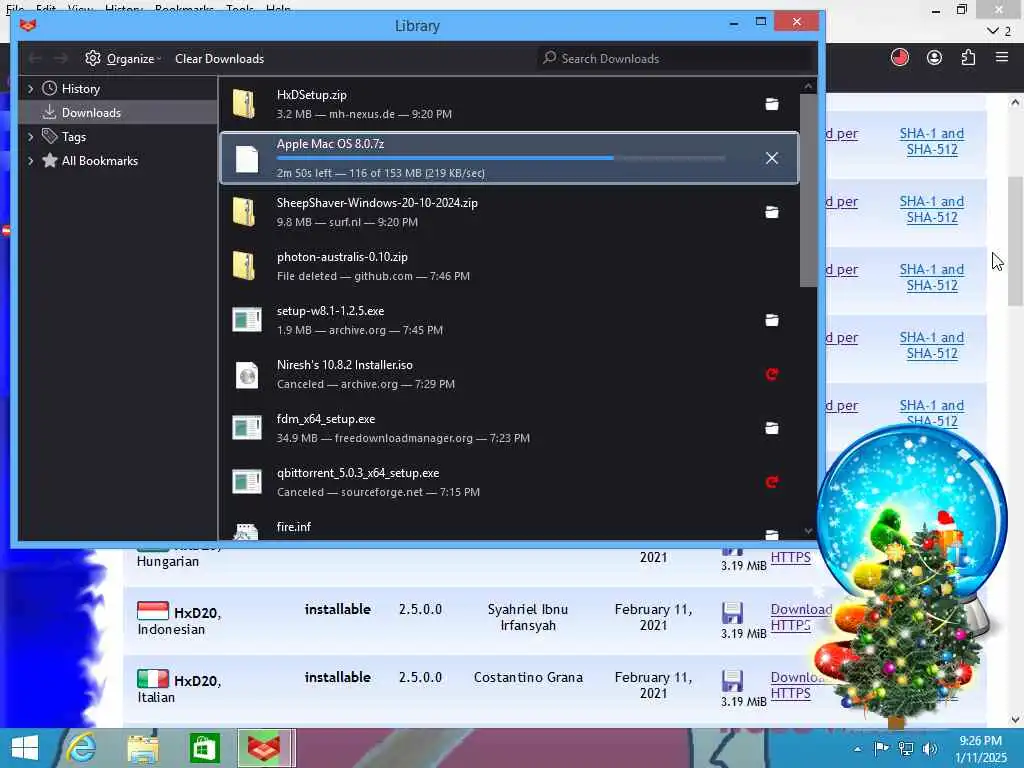Image resolution: width=1024 pixels, height=768 pixels.
Task: Click the floppy download icon for Indonesian HxD20
Action: [x=732, y=613]
